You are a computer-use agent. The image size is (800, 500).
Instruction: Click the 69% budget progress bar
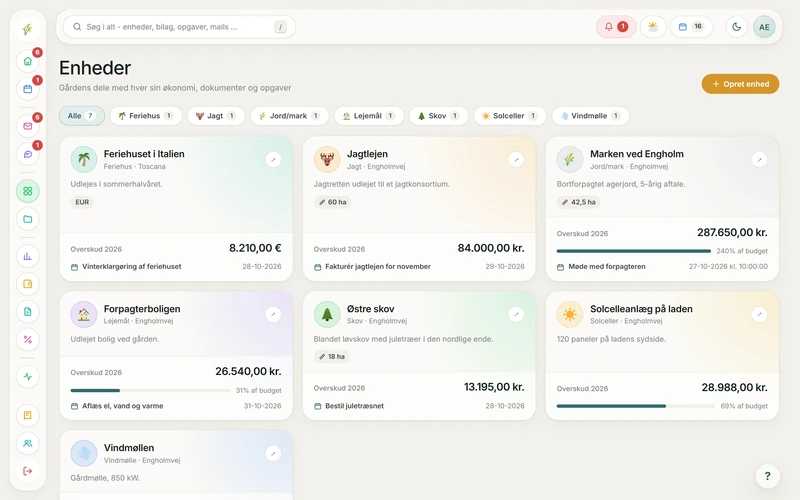point(636,406)
